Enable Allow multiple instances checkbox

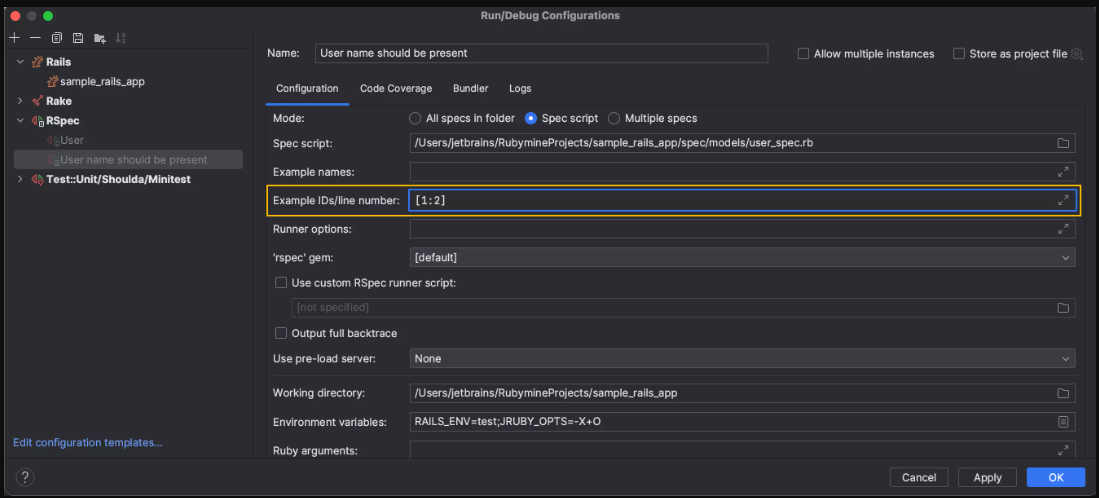pos(803,54)
